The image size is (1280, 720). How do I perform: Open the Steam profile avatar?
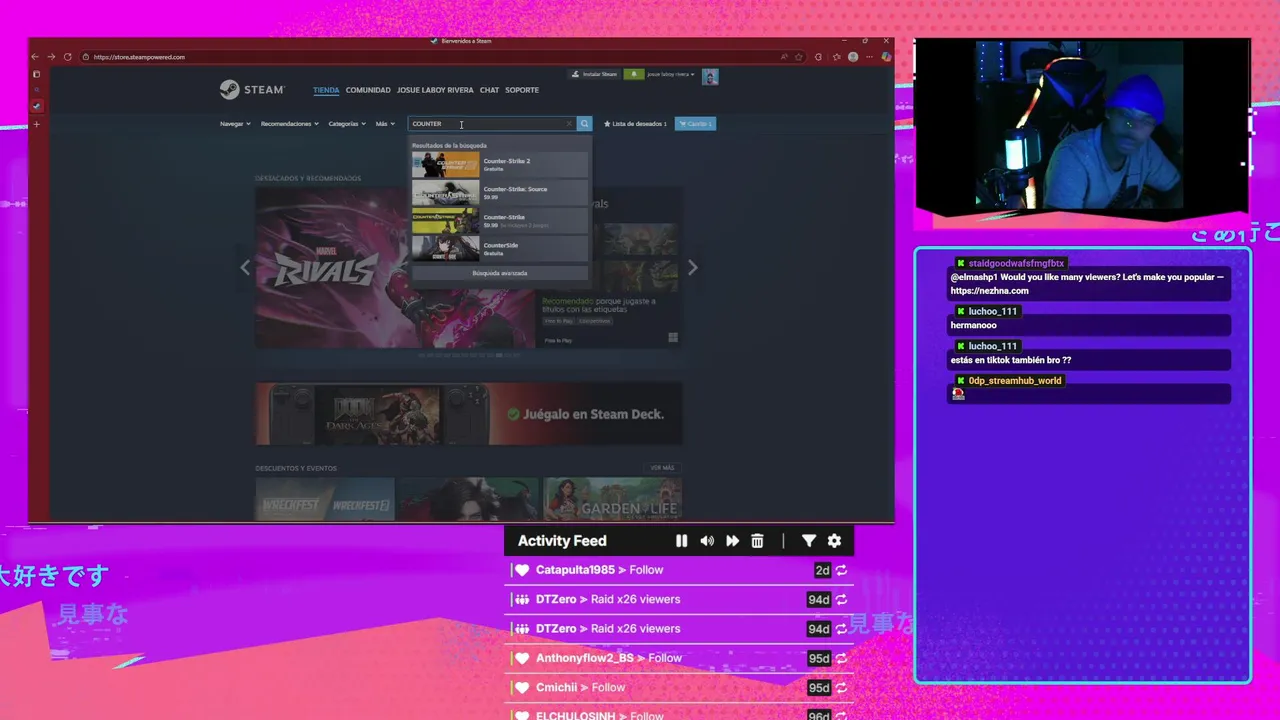710,76
